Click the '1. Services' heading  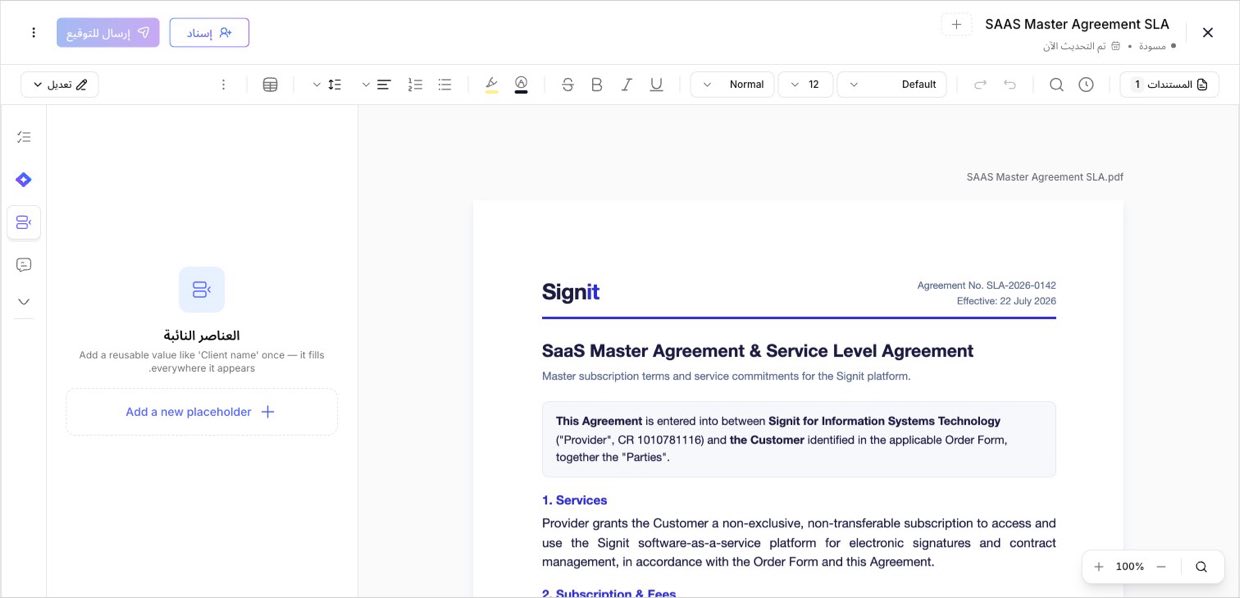574,500
